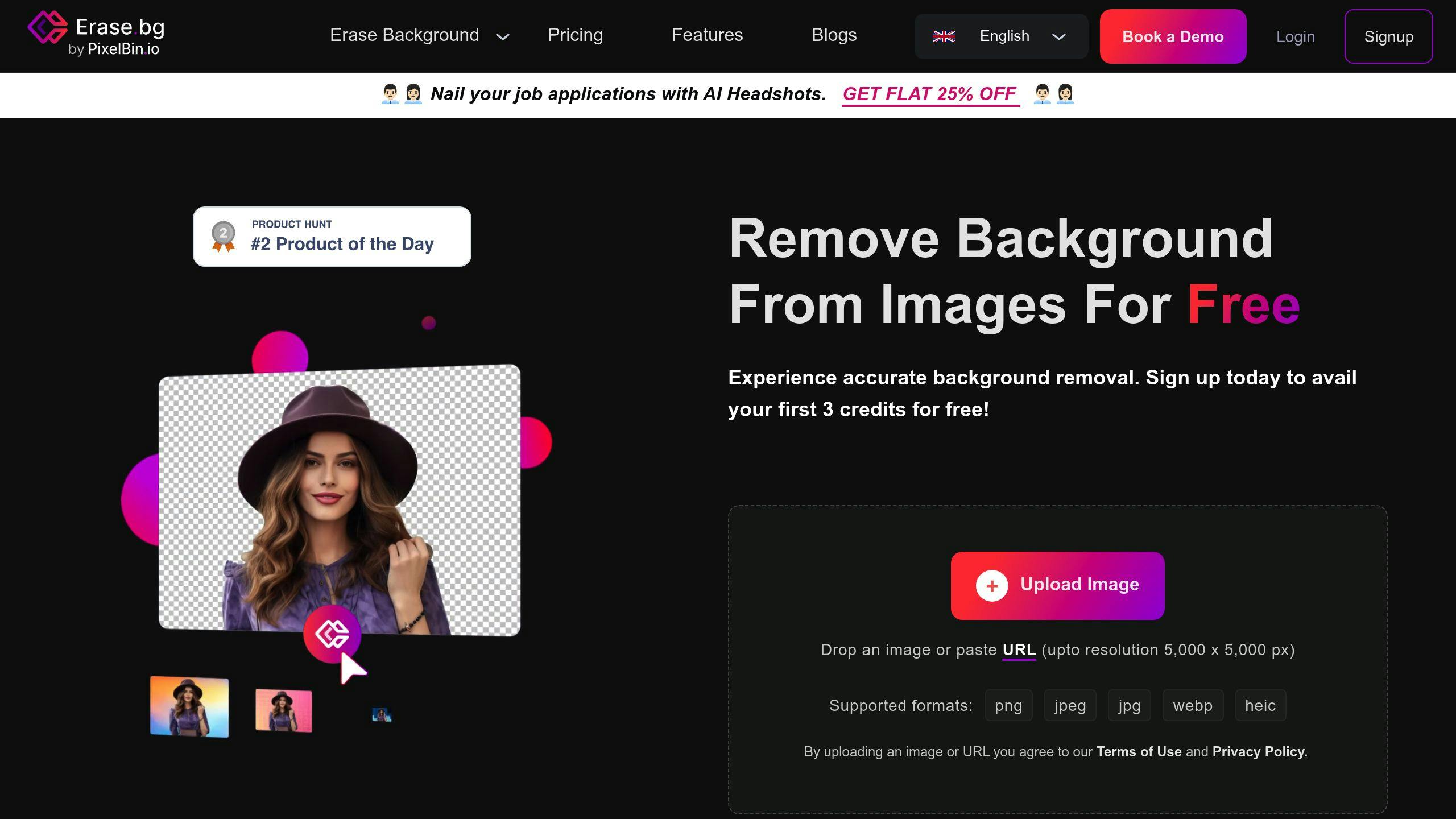
Task: Click the pink plus icon on Upload button
Action: coord(991,585)
